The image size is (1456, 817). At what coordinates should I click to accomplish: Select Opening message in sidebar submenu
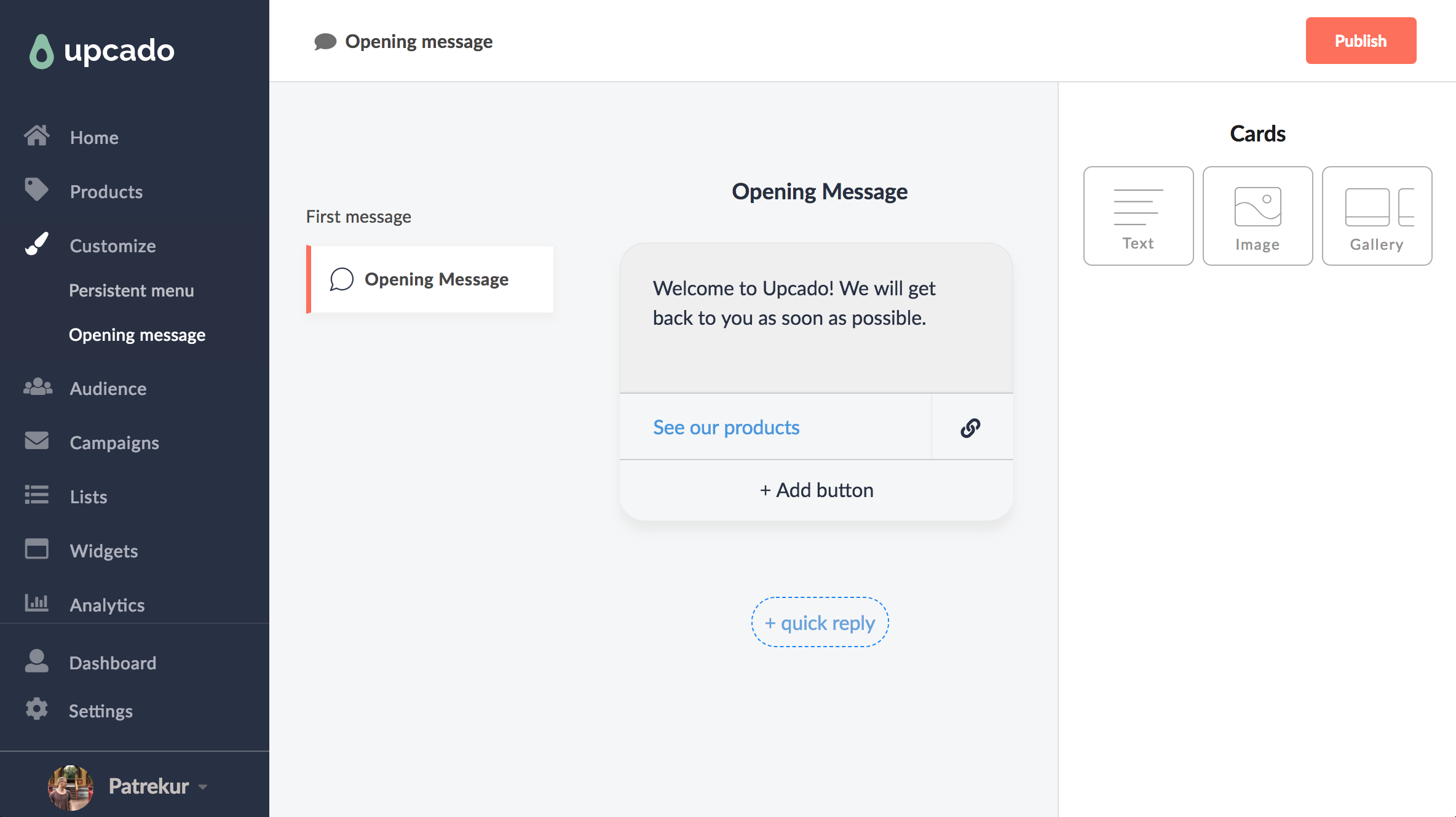coord(137,335)
